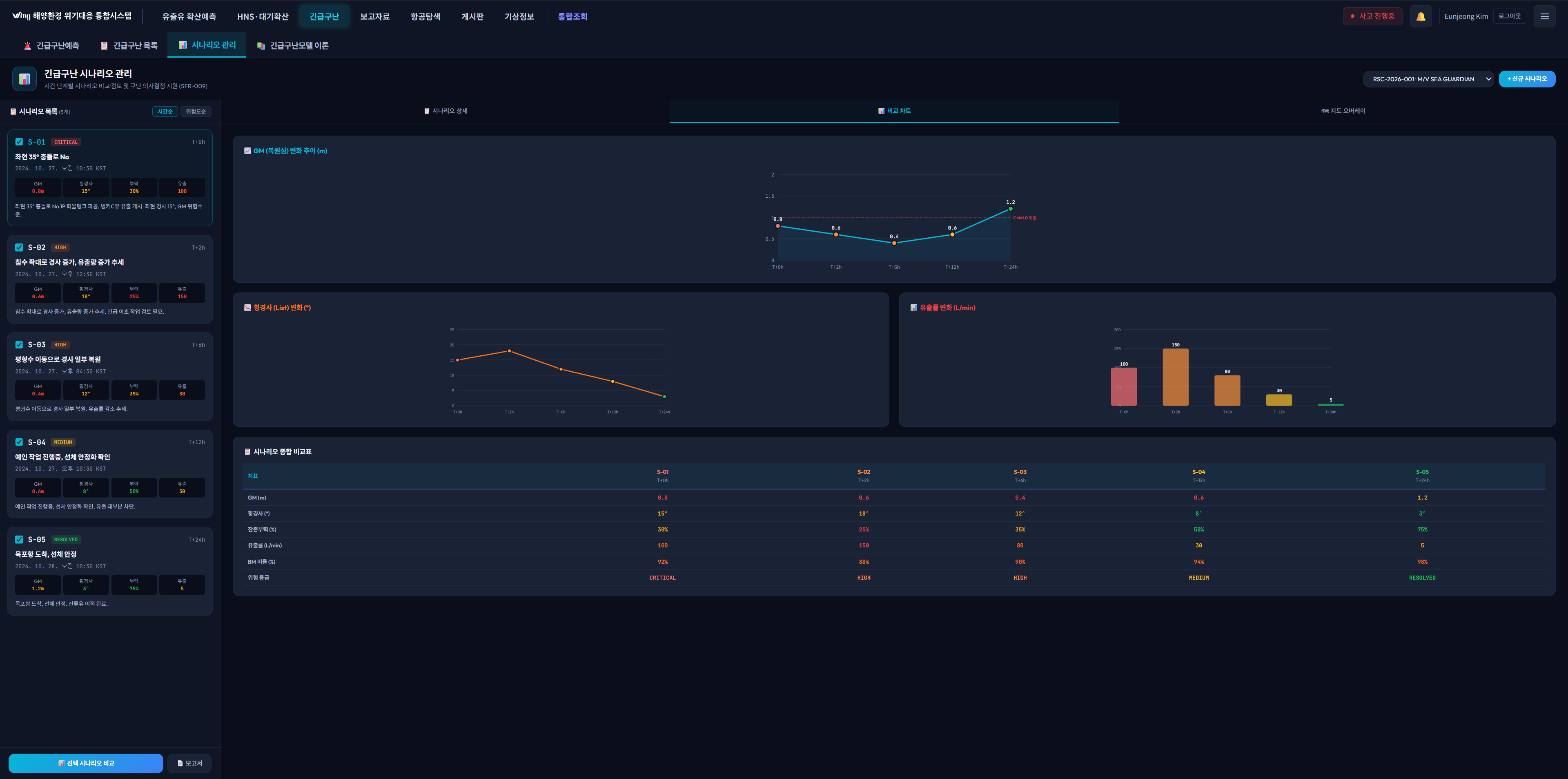Sort scenario list by 위험도순
The width and height of the screenshot is (1568, 779).
point(196,112)
